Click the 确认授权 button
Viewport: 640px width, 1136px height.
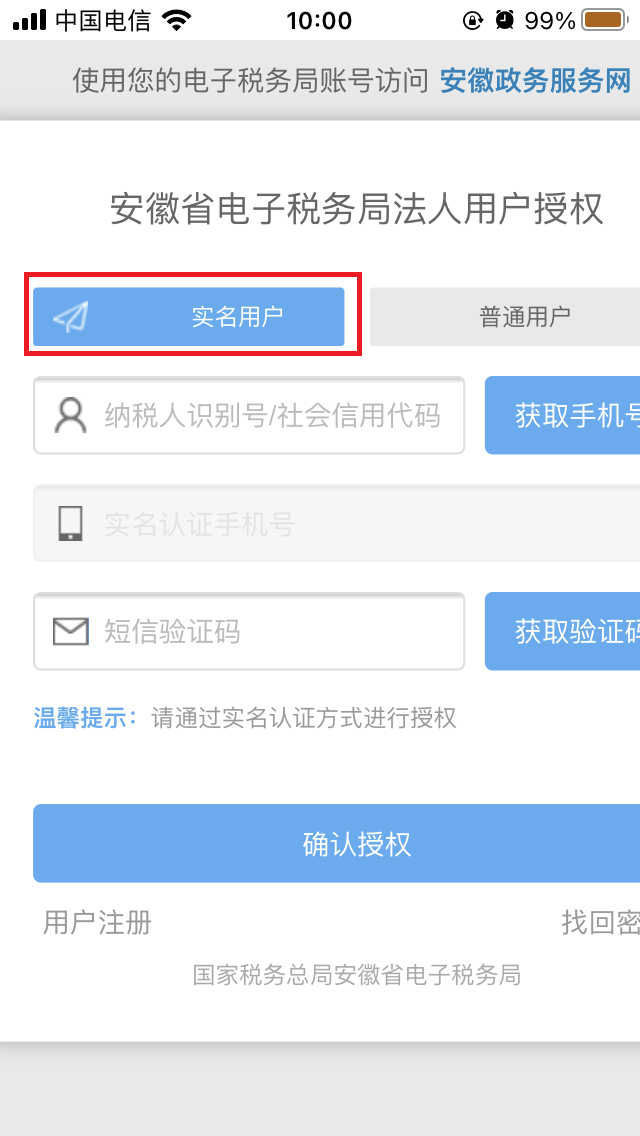tap(336, 843)
